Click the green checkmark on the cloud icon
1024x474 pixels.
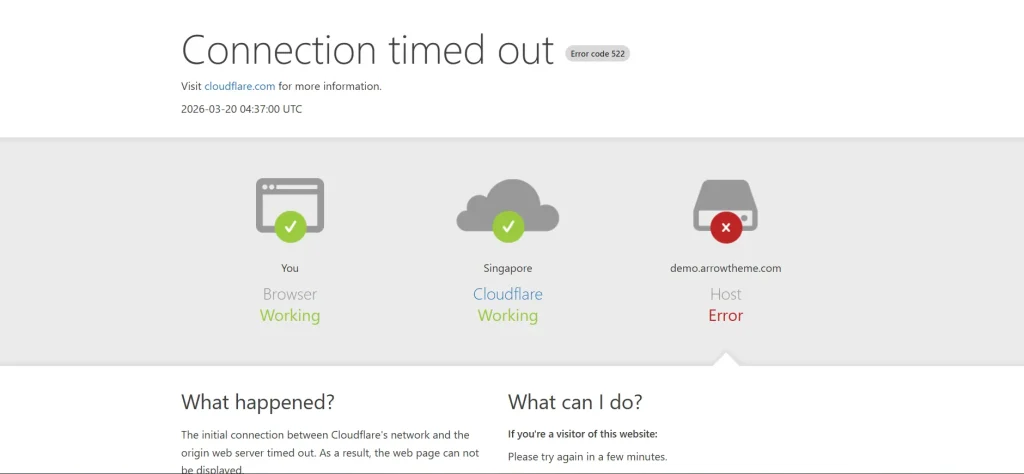point(508,227)
